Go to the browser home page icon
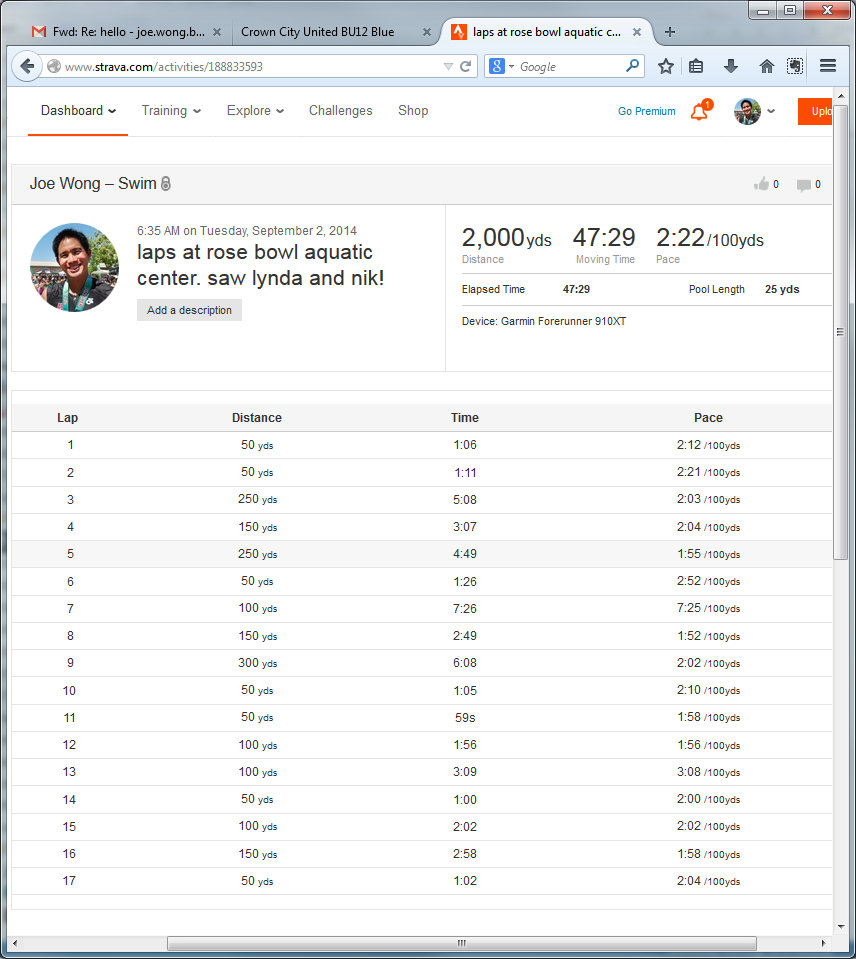856x959 pixels. pyautogui.click(x=767, y=66)
